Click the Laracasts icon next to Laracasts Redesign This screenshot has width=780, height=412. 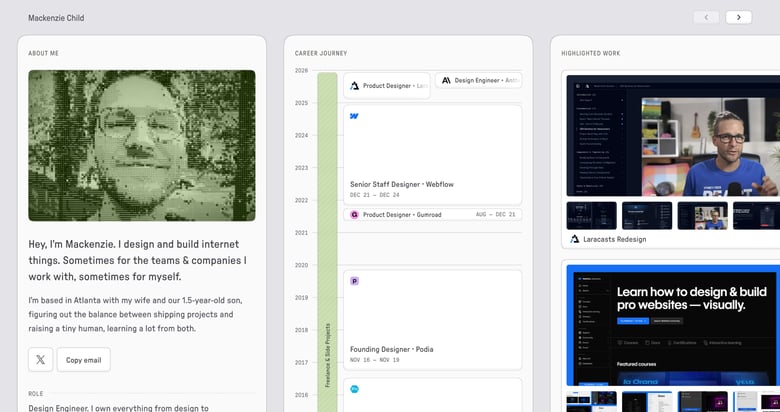575,239
